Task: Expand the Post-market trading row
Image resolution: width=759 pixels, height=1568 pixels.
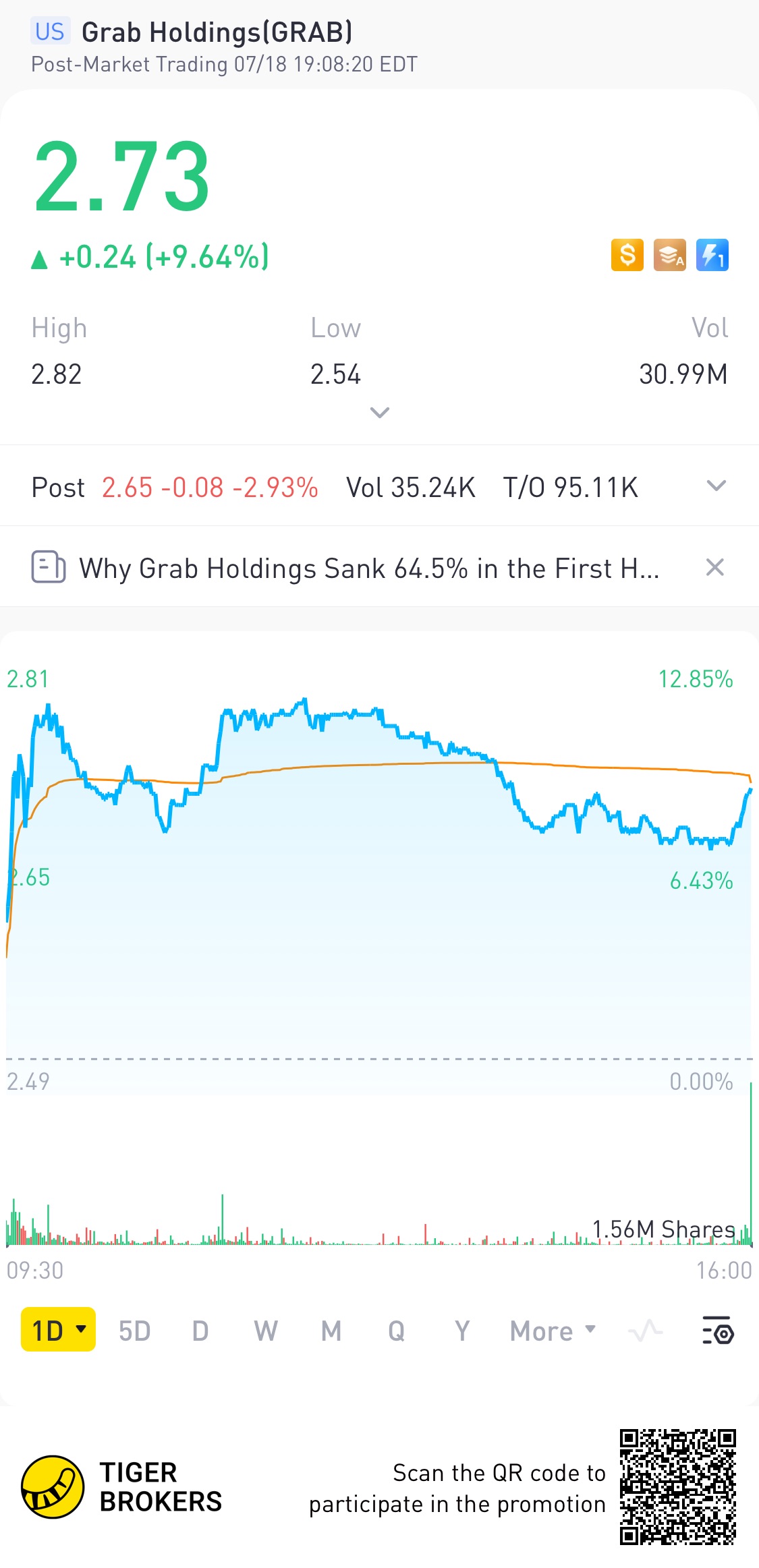Action: click(x=716, y=486)
